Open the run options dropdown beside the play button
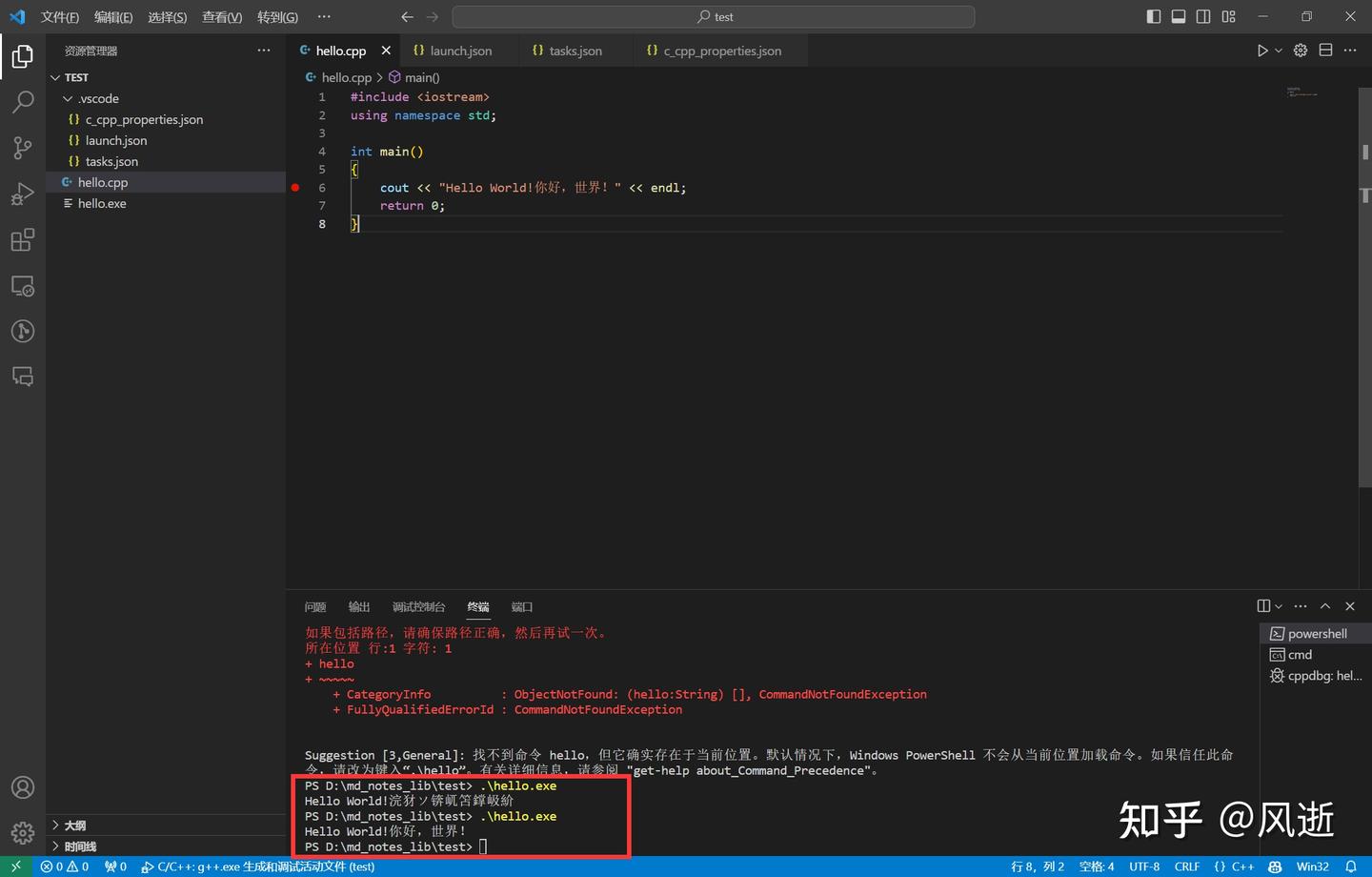Screen dimensions: 1372x877 coord(1277,51)
